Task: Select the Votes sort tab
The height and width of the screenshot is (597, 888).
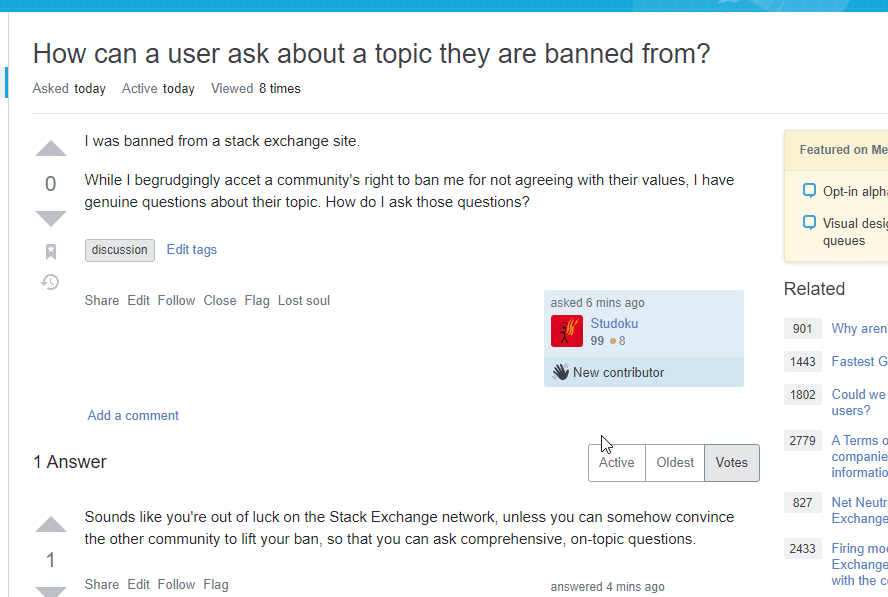Action: click(x=731, y=462)
